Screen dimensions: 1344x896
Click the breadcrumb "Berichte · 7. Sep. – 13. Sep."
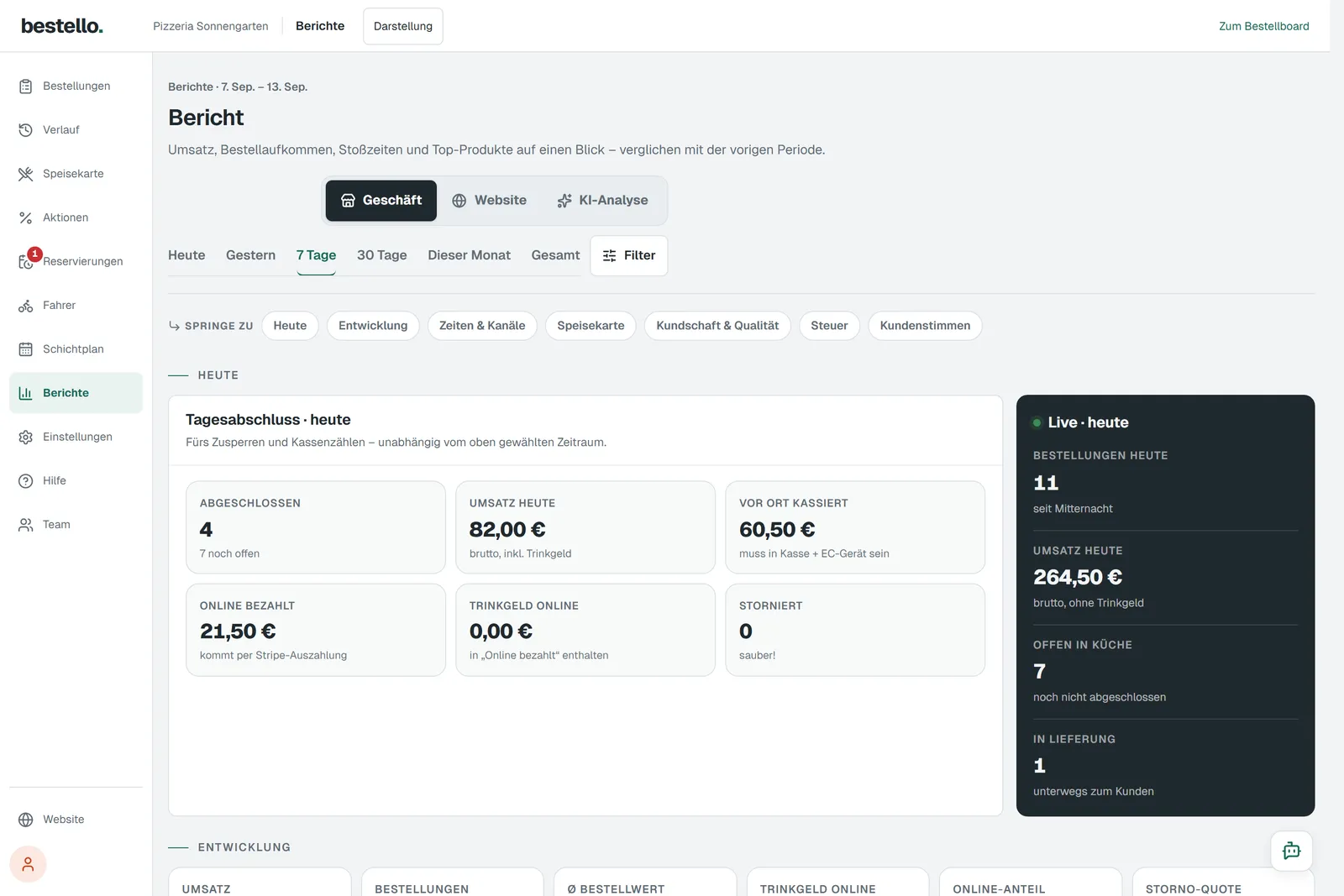(238, 87)
